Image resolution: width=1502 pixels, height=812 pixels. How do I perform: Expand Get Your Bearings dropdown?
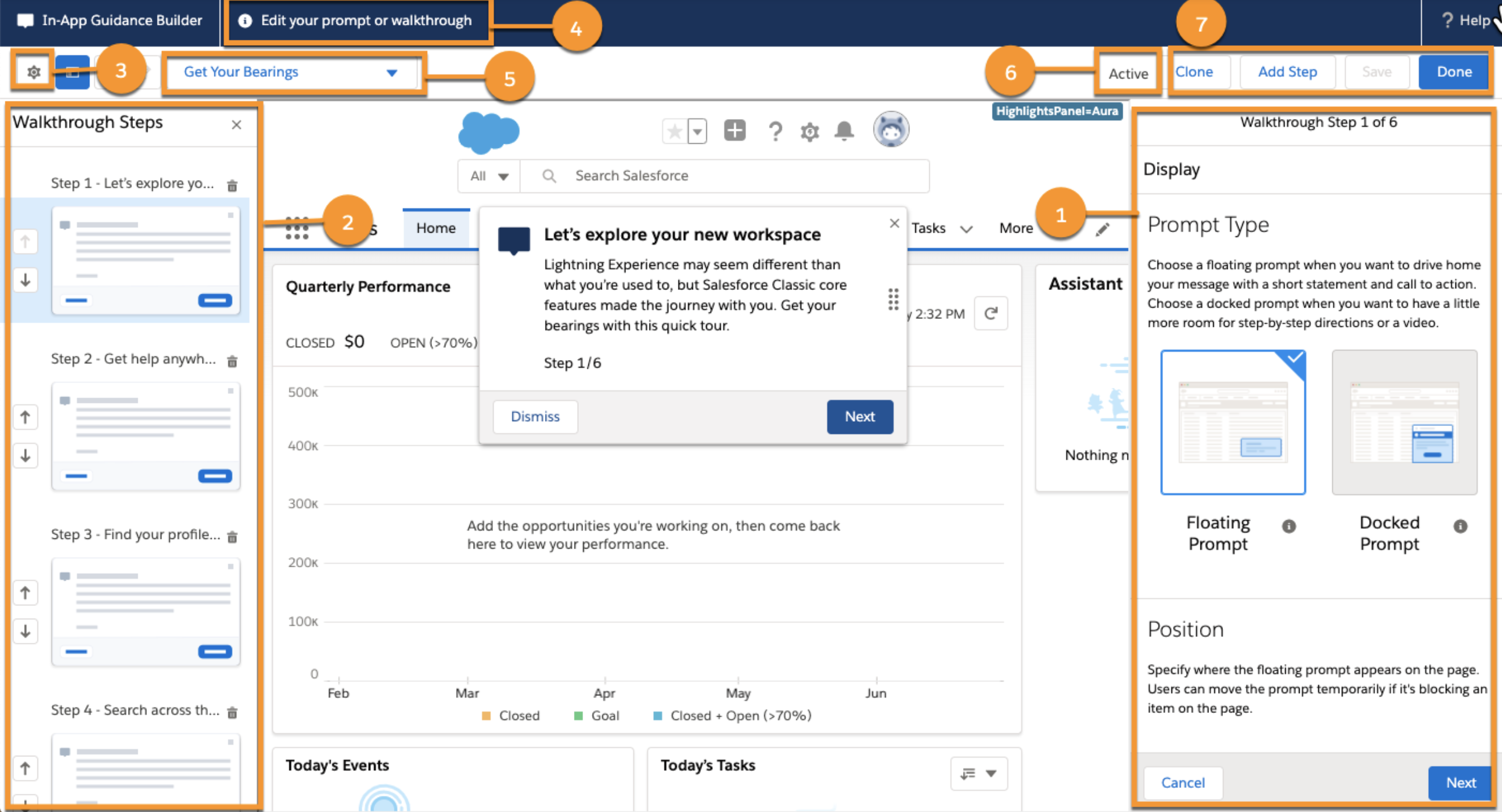392,72
